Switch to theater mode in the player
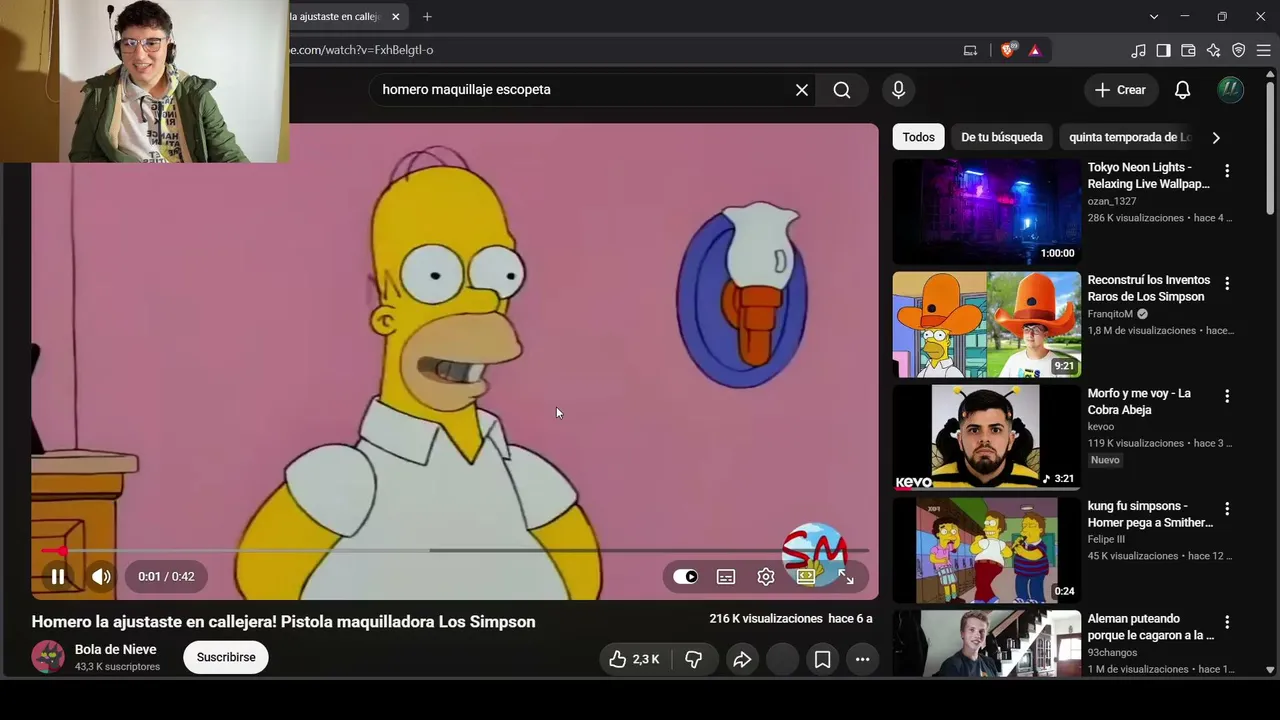 tap(806, 577)
